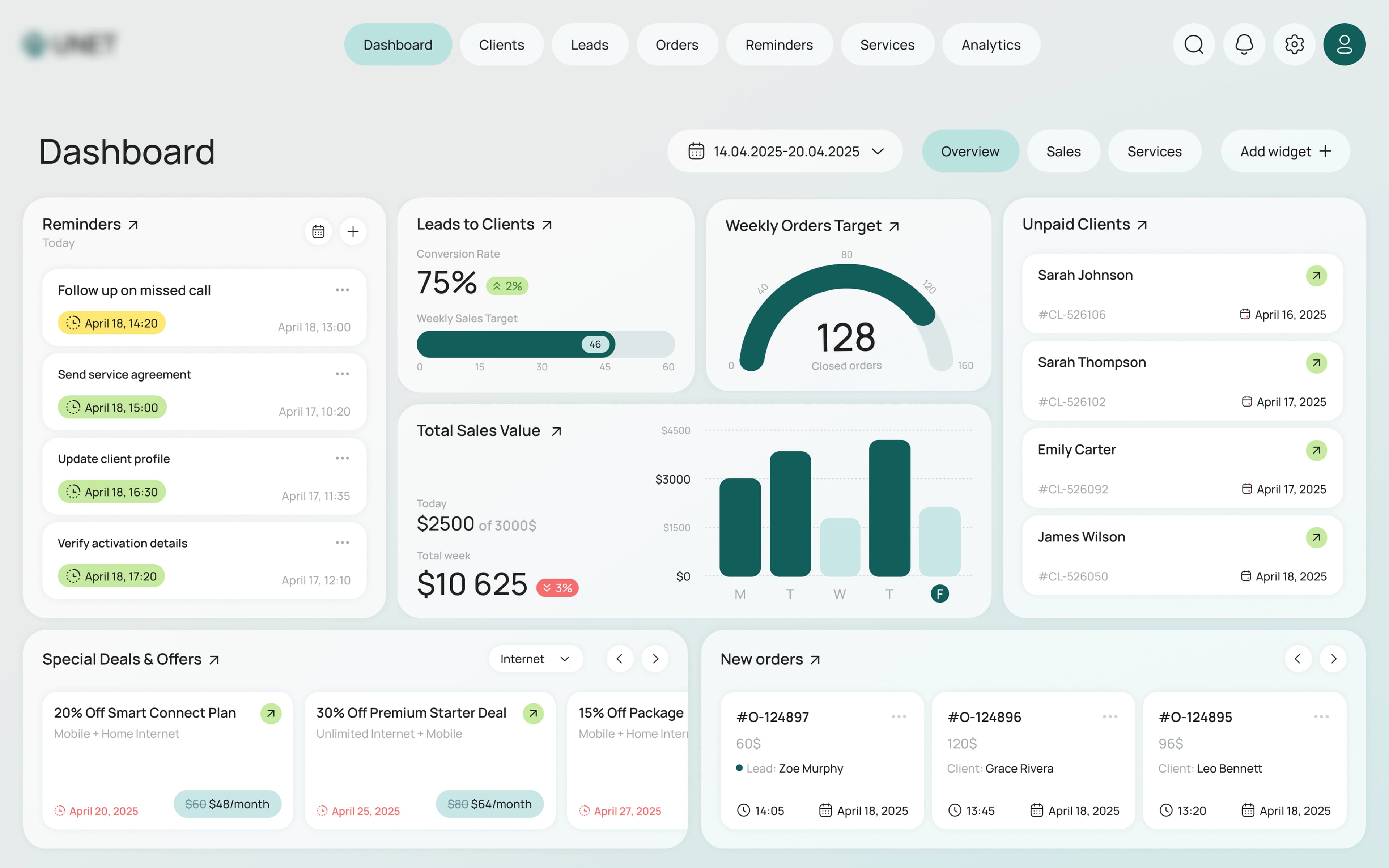Add a new reminder with plus icon

[353, 231]
